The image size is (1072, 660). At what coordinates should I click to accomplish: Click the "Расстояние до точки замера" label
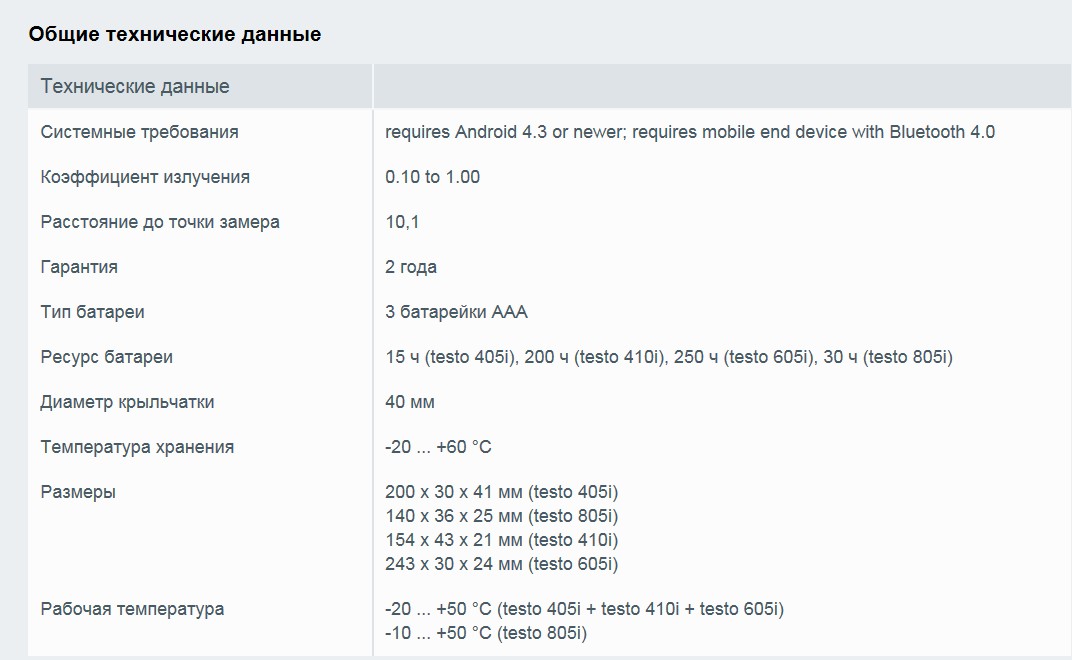pos(160,222)
